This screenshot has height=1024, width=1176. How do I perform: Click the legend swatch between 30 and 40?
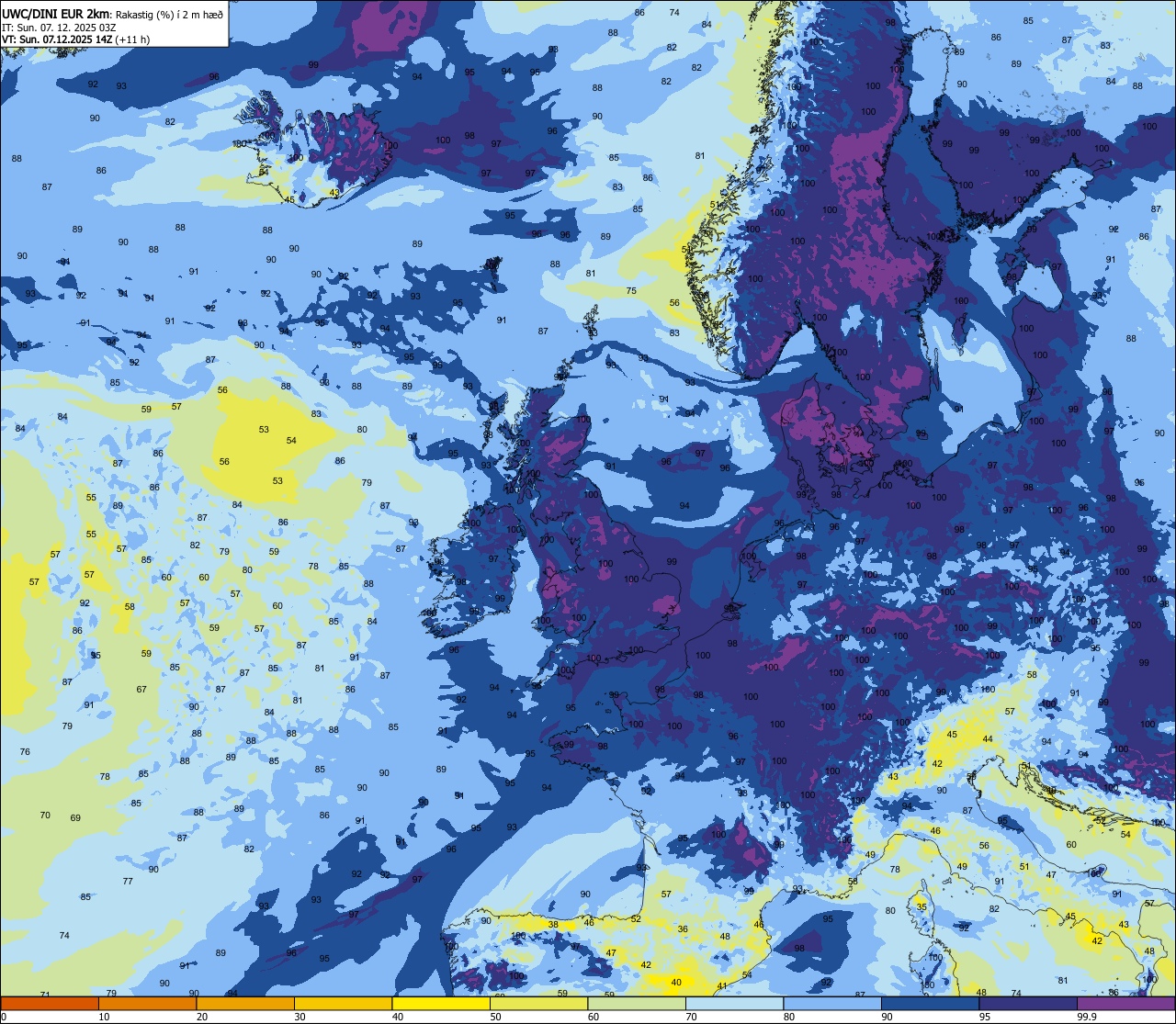pos(343,1004)
